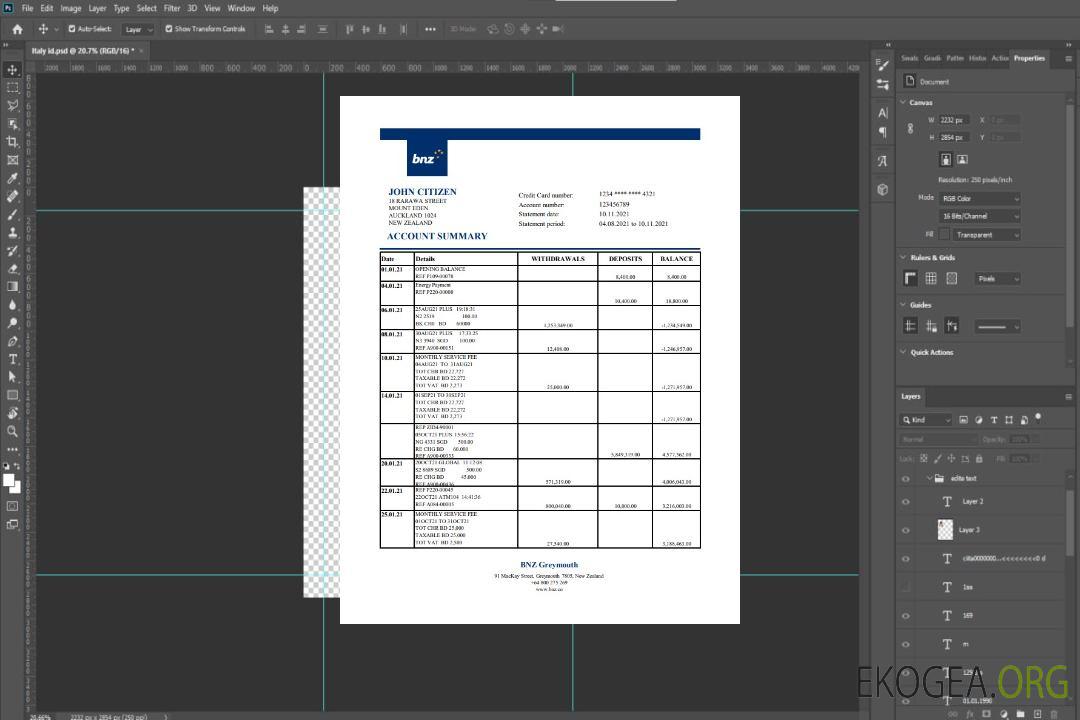This screenshot has height=720, width=1080.
Task: Hide Layer 3 using its eye icon
Action: tap(906, 531)
